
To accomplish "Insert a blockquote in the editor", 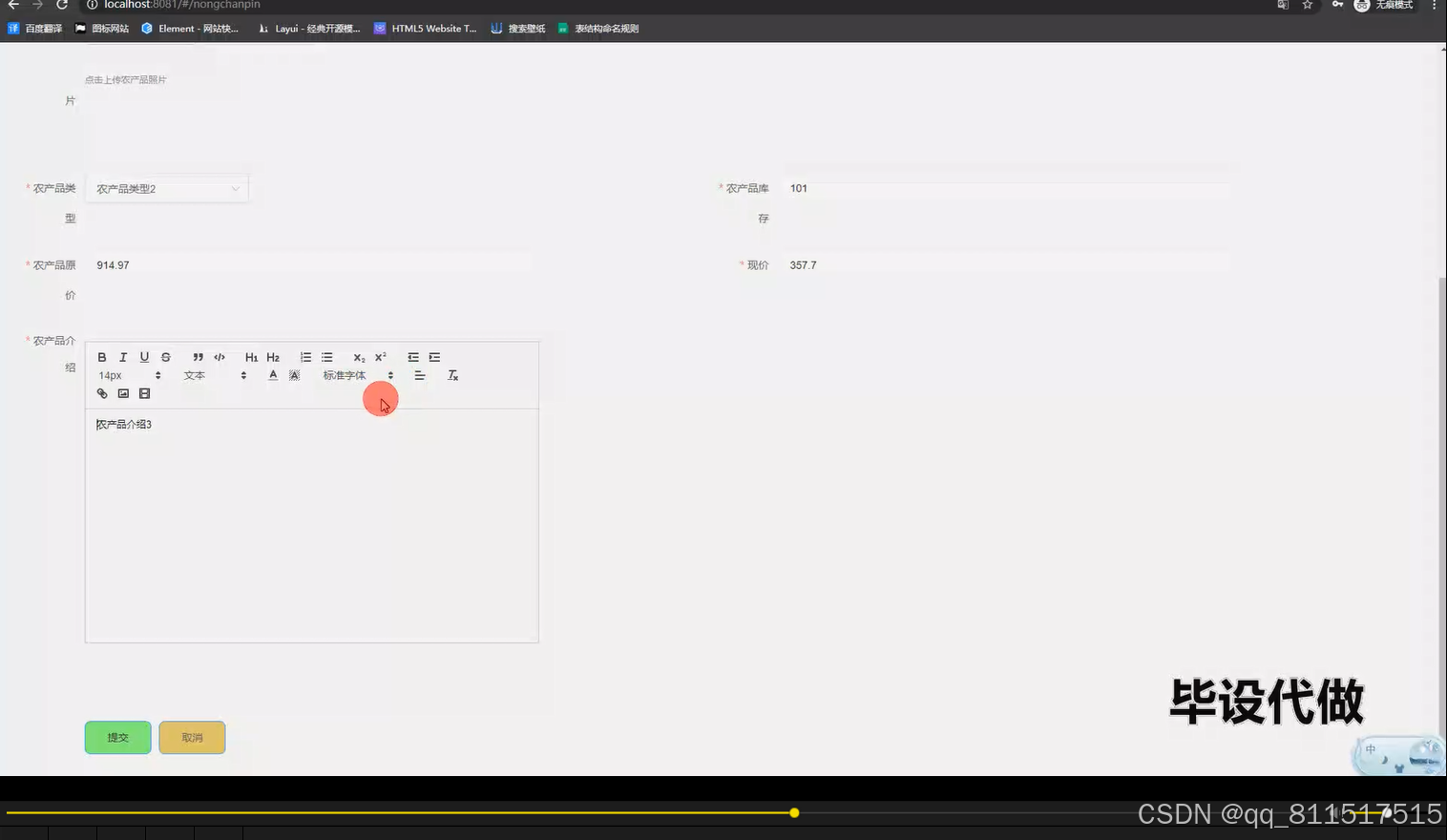I will click(198, 357).
